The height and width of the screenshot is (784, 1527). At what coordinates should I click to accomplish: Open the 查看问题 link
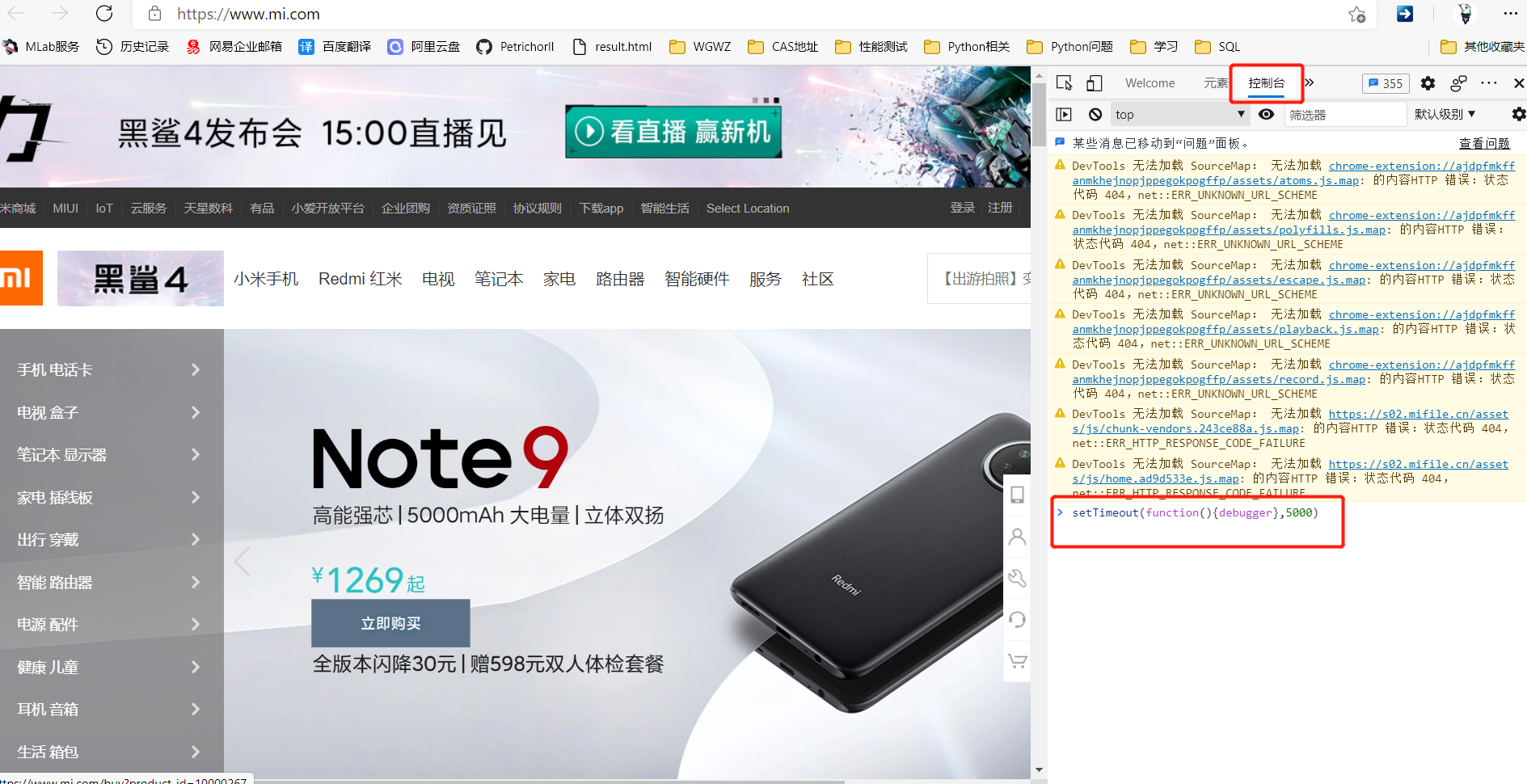(x=1484, y=143)
